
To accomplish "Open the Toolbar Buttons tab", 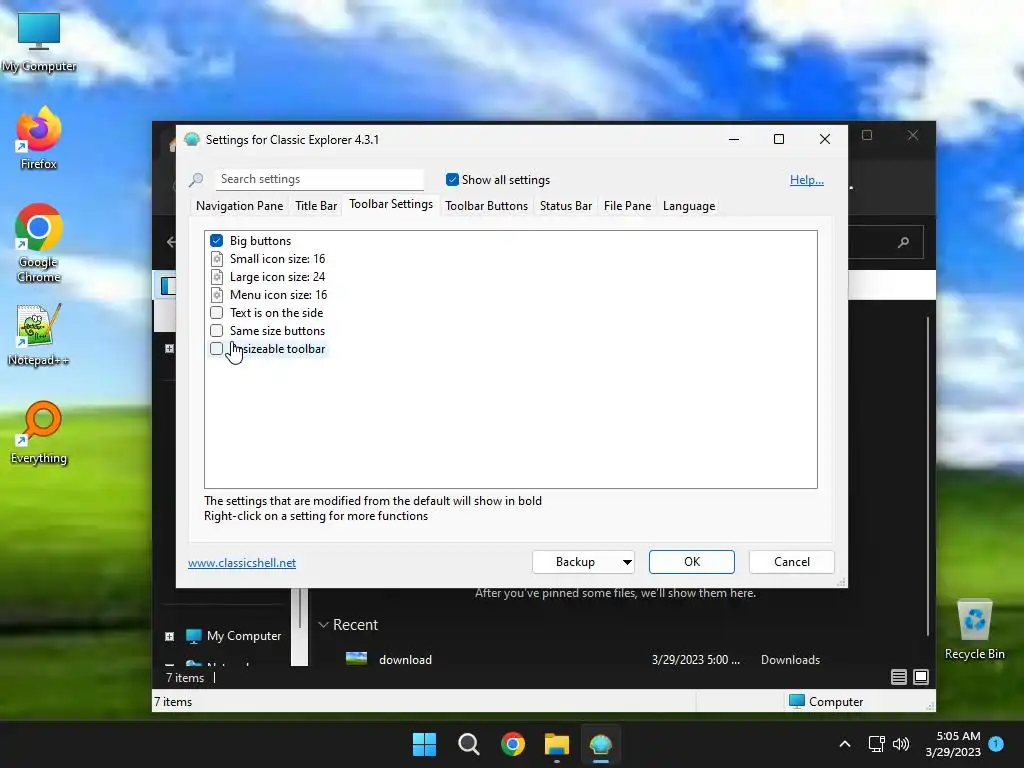I will [x=487, y=206].
